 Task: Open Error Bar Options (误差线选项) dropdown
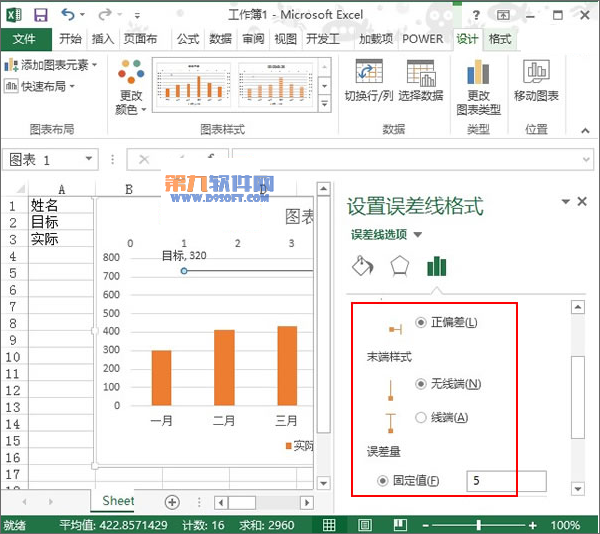[x=418, y=234]
